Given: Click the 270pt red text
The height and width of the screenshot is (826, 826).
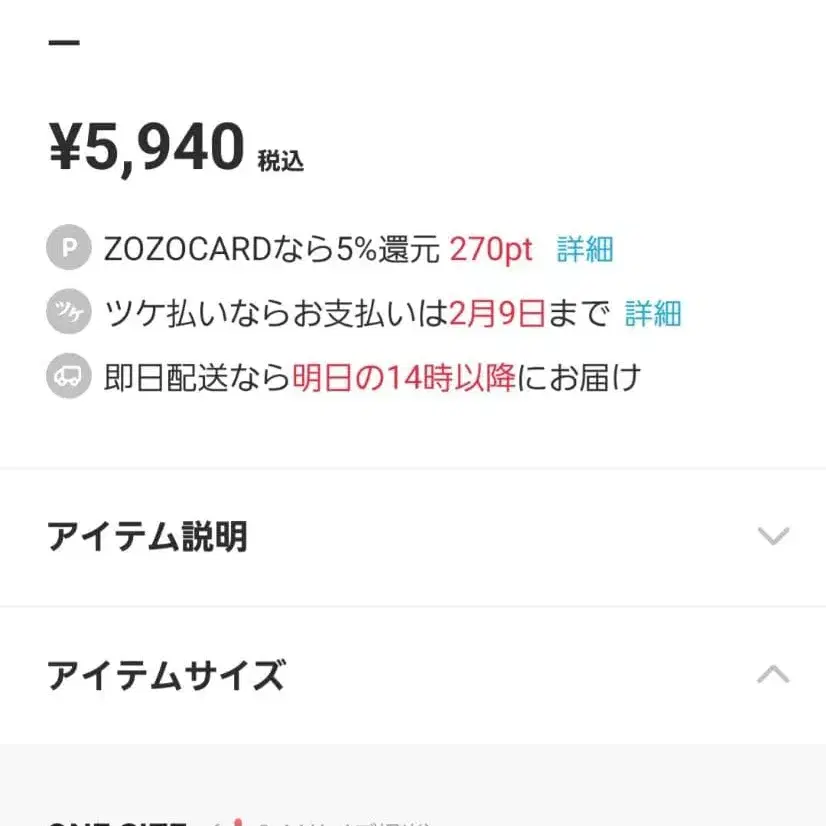Looking at the screenshot, I should 489,249.
